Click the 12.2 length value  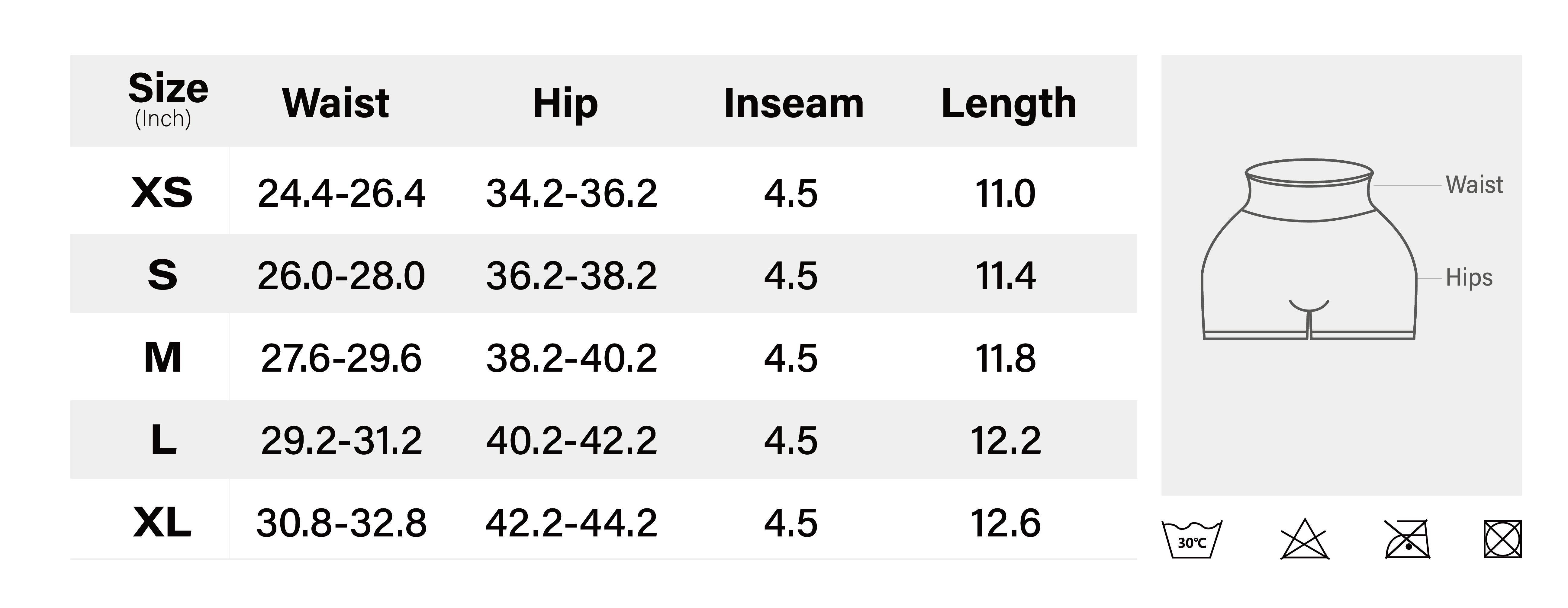[x=1005, y=440]
